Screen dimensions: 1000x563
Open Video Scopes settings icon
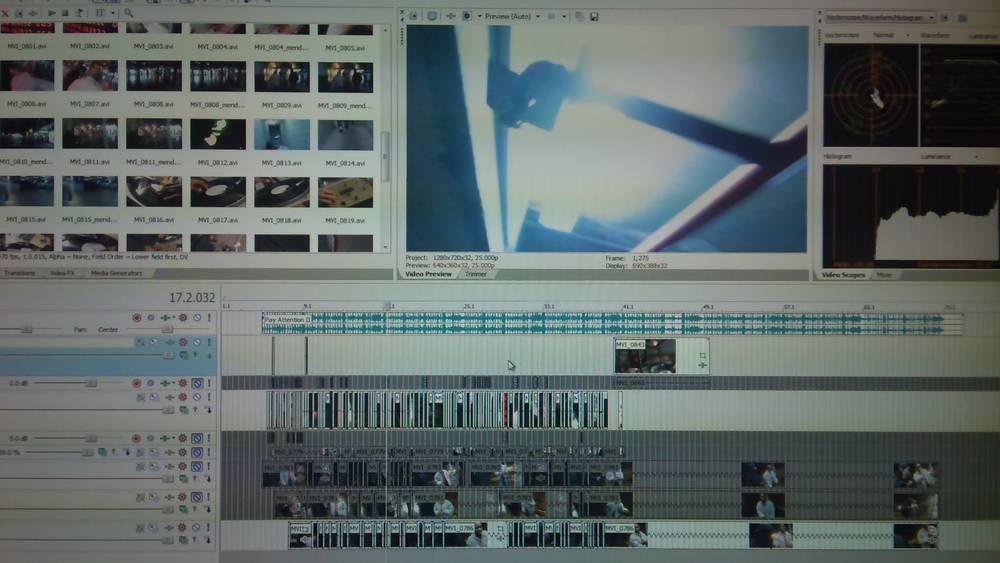tap(945, 18)
